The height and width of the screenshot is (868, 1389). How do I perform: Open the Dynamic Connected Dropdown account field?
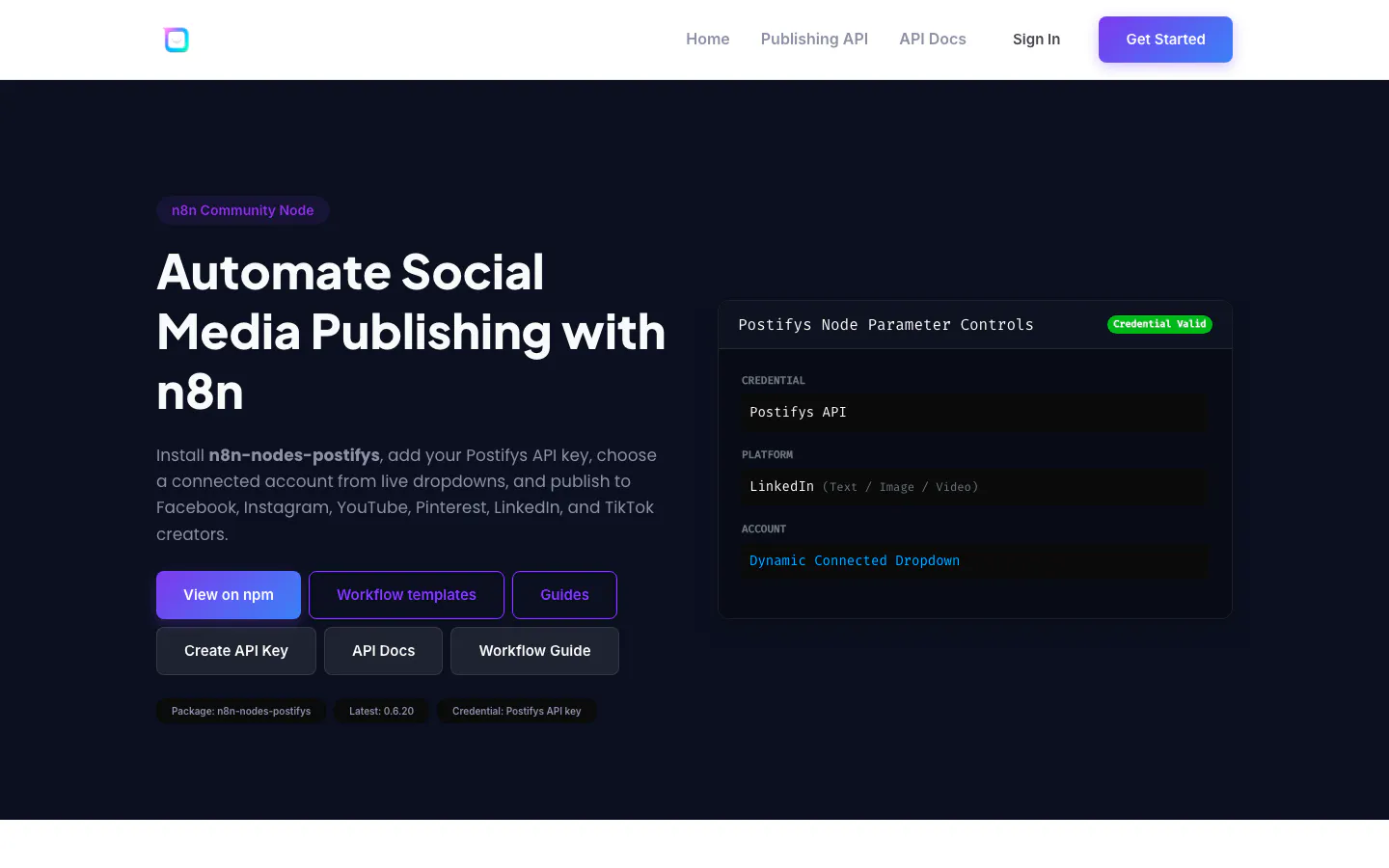click(975, 561)
